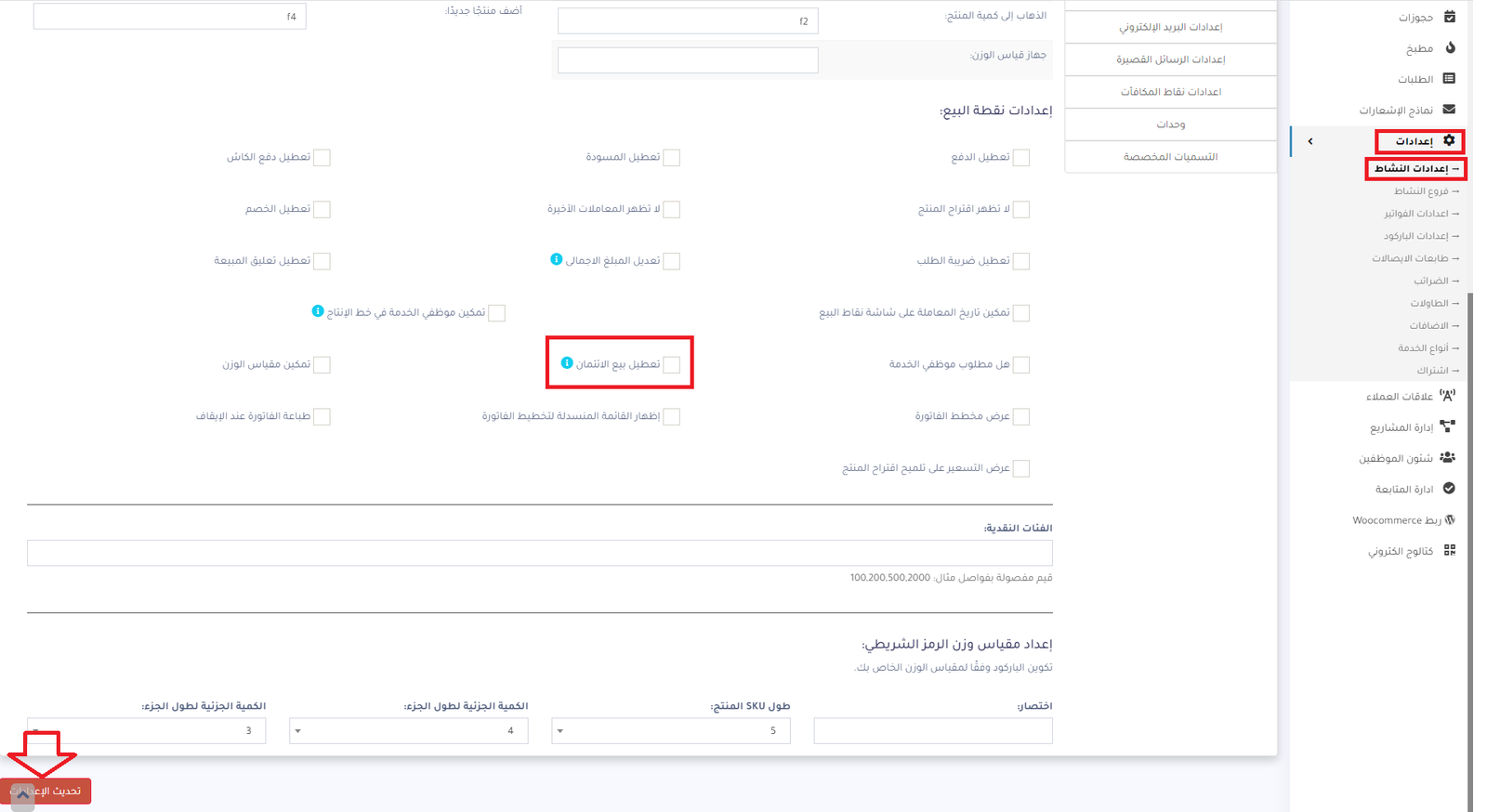This screenshot has height=812, width=1487.
Task: Open the التسميات المخصصة settings tab
Action: tap(1170, 157)
